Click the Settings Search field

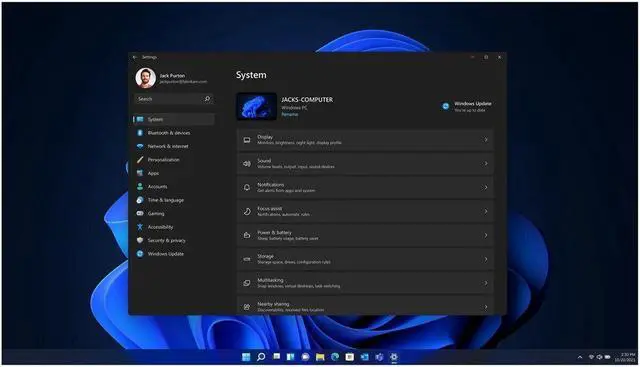(x=174, y=99)
